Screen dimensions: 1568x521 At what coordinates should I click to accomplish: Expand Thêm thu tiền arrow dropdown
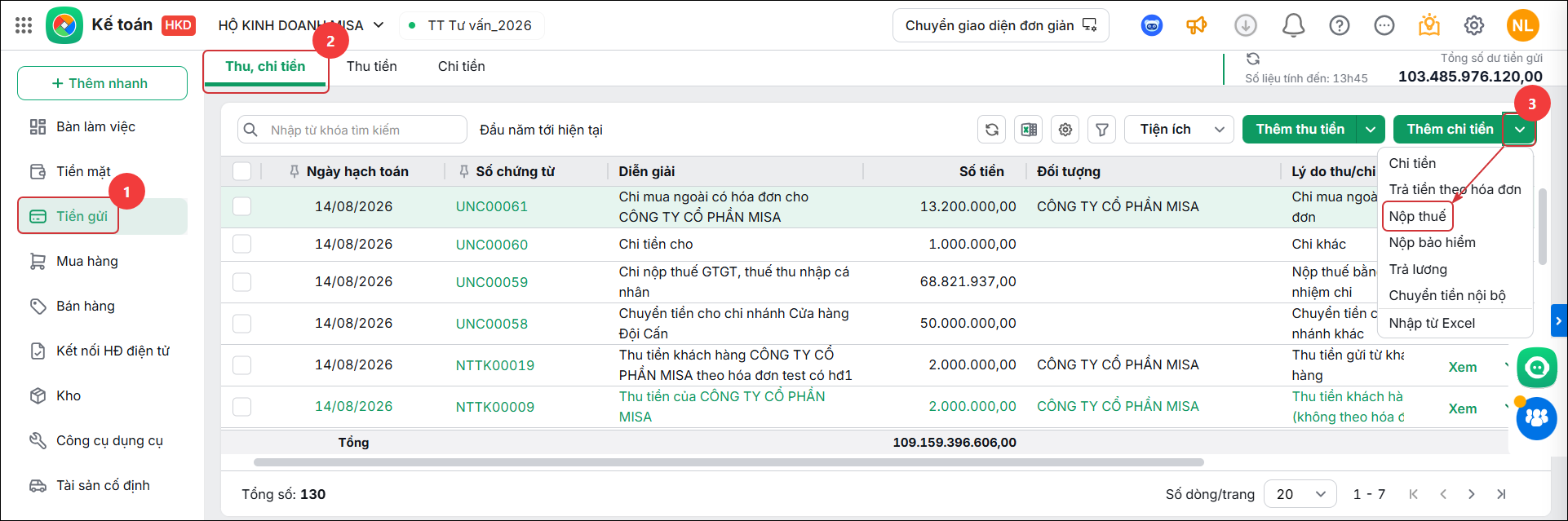tap(1371, 130)
